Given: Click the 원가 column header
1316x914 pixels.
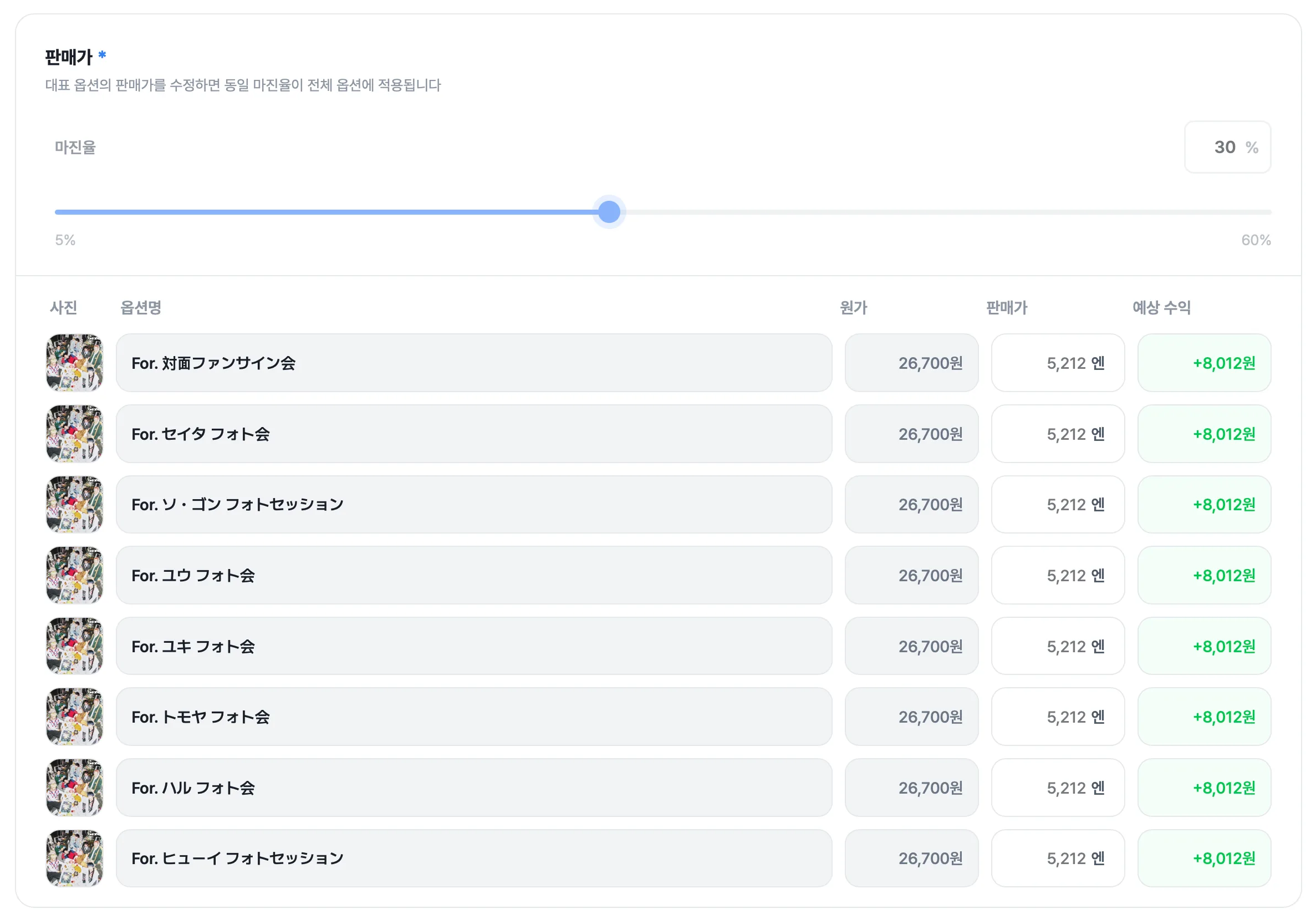Looking at the screenshot, I should coord(854,307).
